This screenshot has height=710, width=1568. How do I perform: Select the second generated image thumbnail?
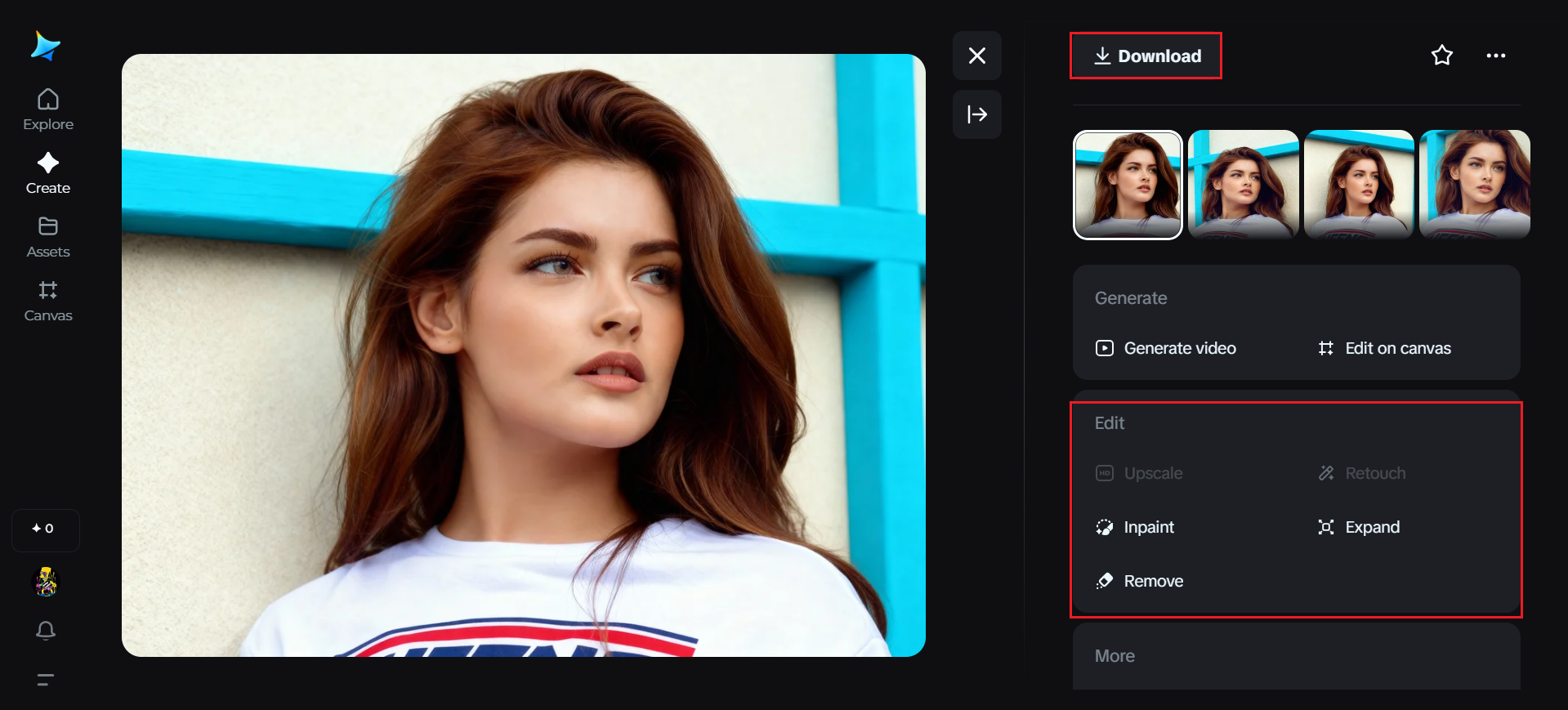pos(1243,185)
